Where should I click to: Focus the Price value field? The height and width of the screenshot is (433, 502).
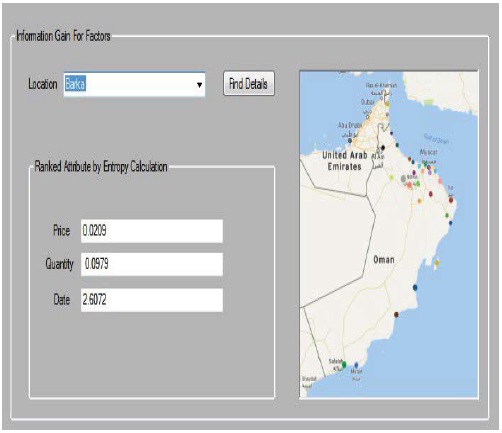[x=152, y=231]
